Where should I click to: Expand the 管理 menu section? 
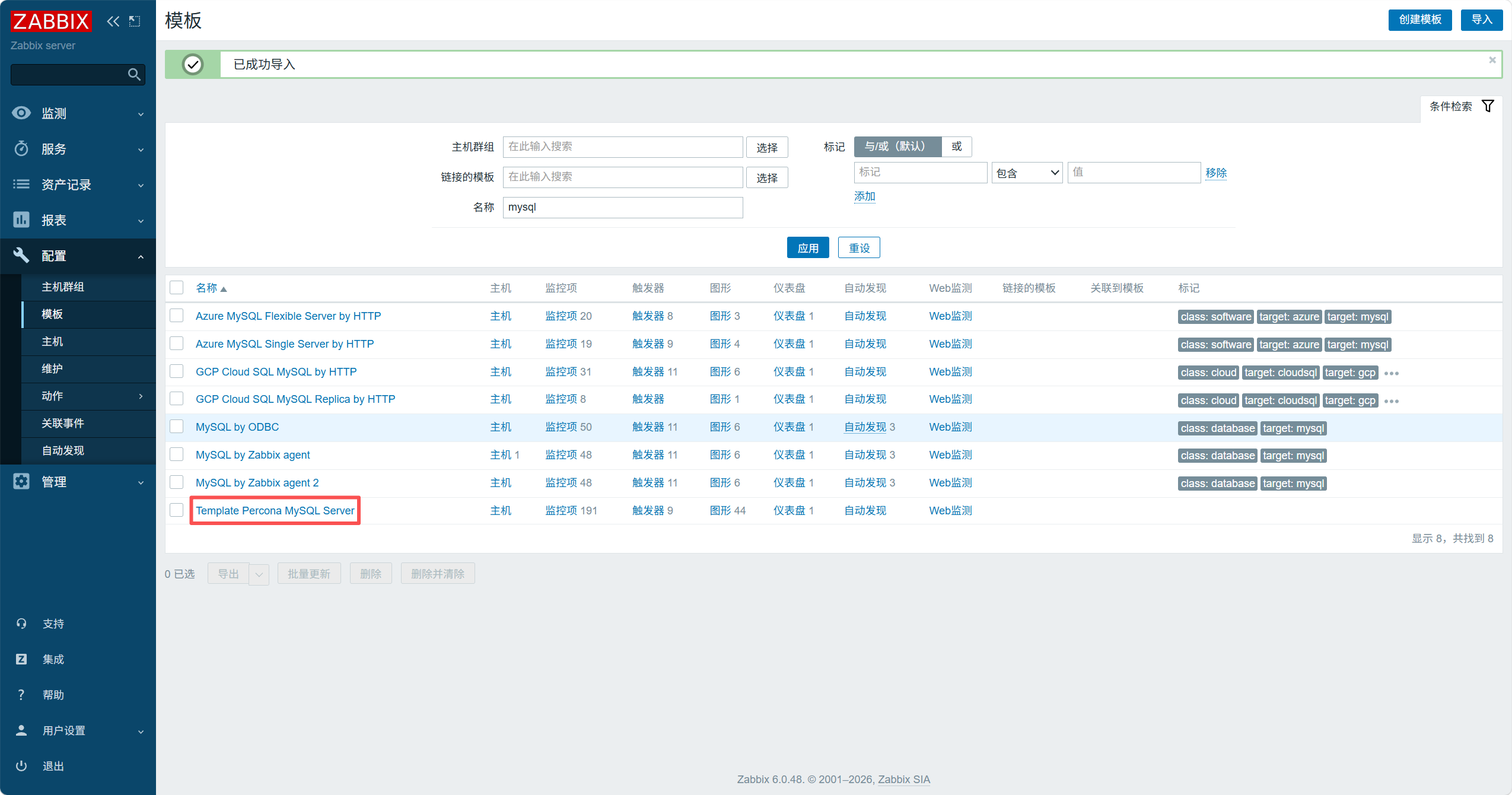pyautogui.click(x=141, y=482)
